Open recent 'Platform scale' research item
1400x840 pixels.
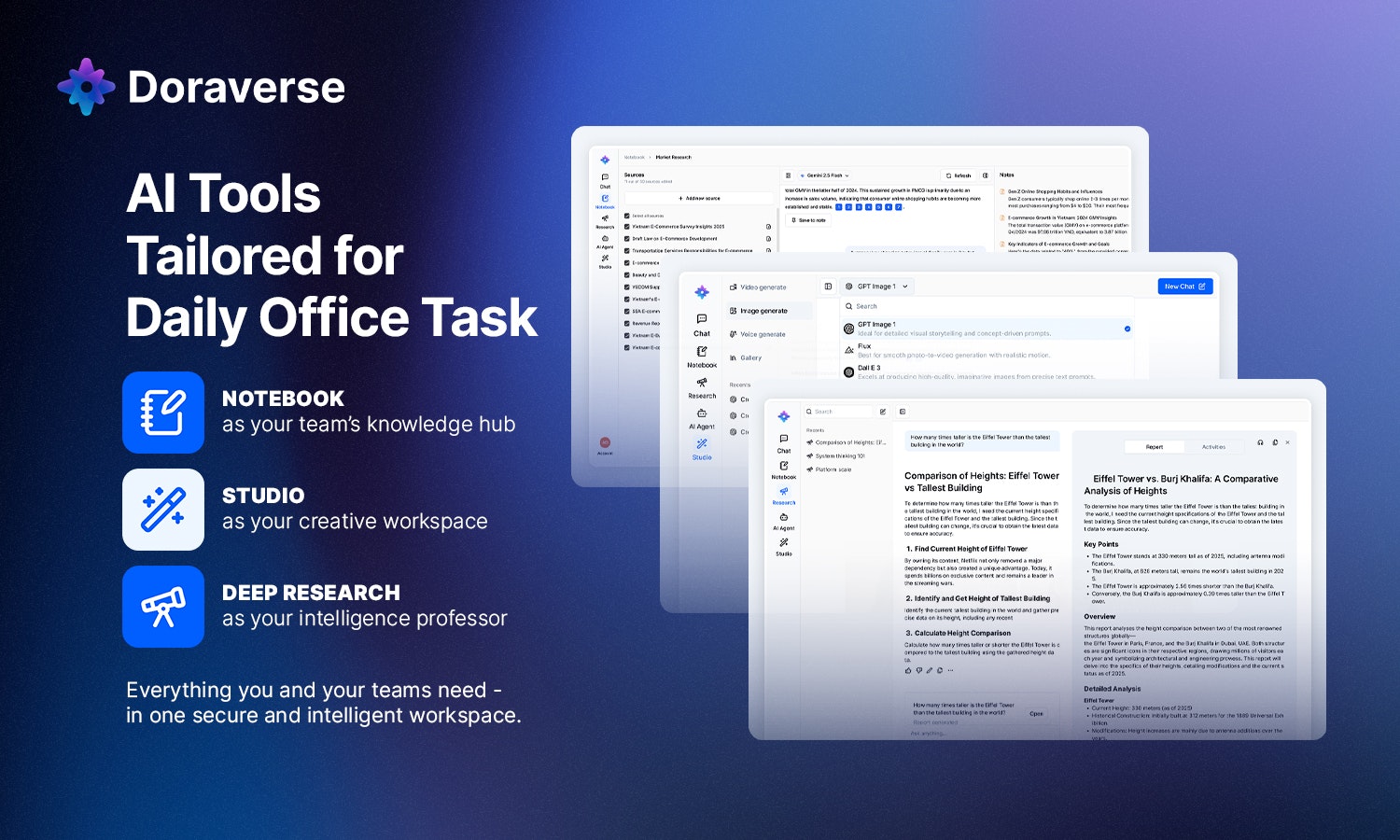pos(830,469)
